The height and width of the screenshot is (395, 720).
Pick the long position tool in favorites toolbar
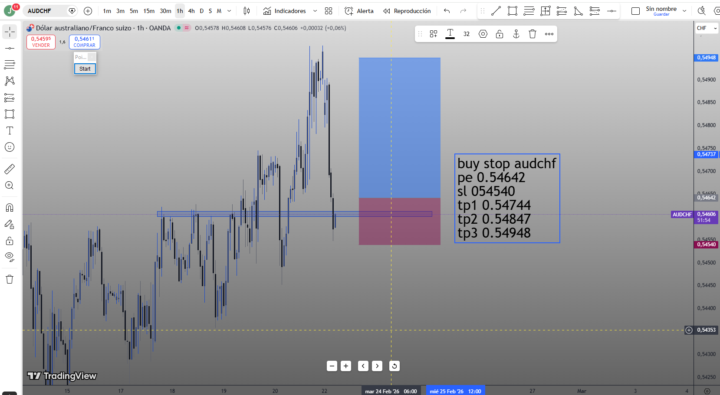pyautogui.click(x=562, y=11)
